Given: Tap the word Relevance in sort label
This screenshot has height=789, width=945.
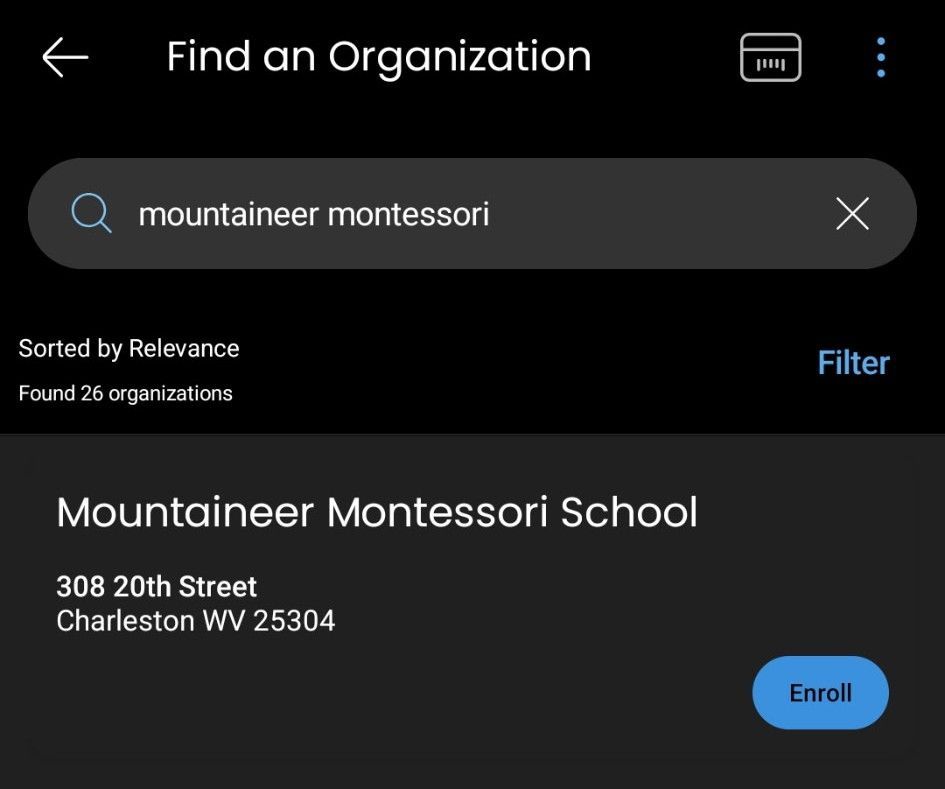Looking at the screenshot, I should [x=184, y=348].
